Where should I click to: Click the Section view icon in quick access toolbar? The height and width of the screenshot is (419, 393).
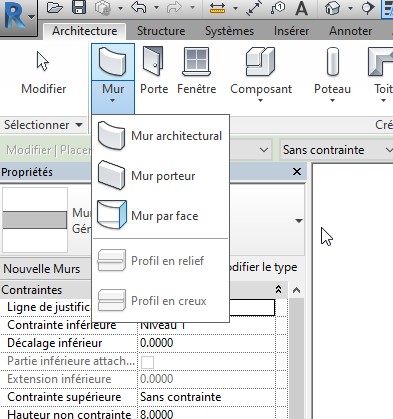coord(367,8)
